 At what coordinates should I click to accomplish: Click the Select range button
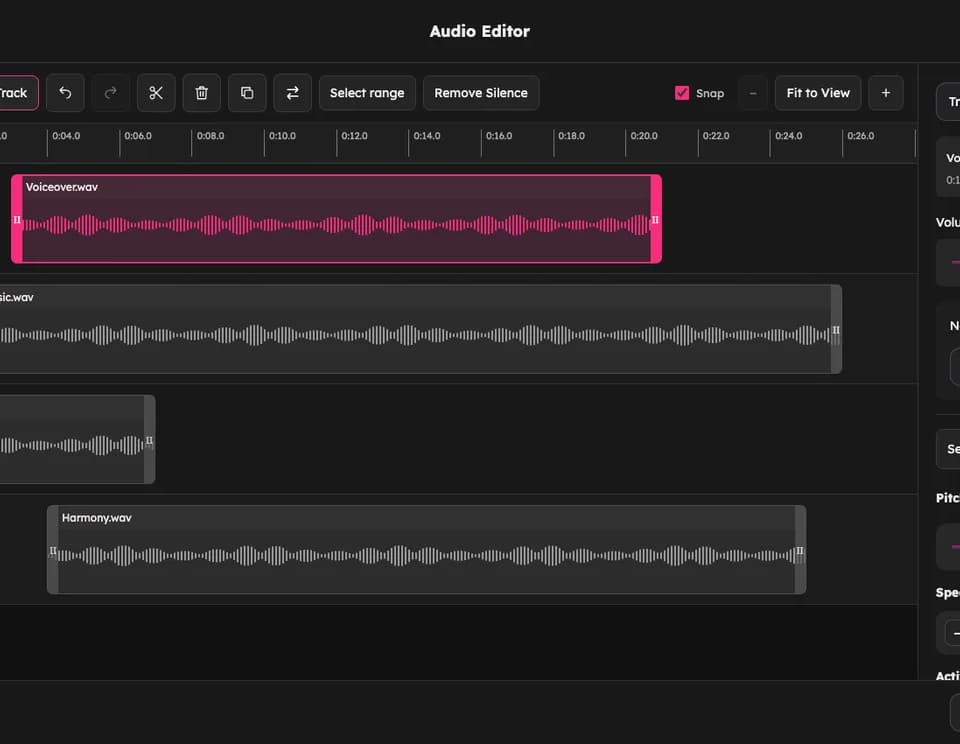367,93
